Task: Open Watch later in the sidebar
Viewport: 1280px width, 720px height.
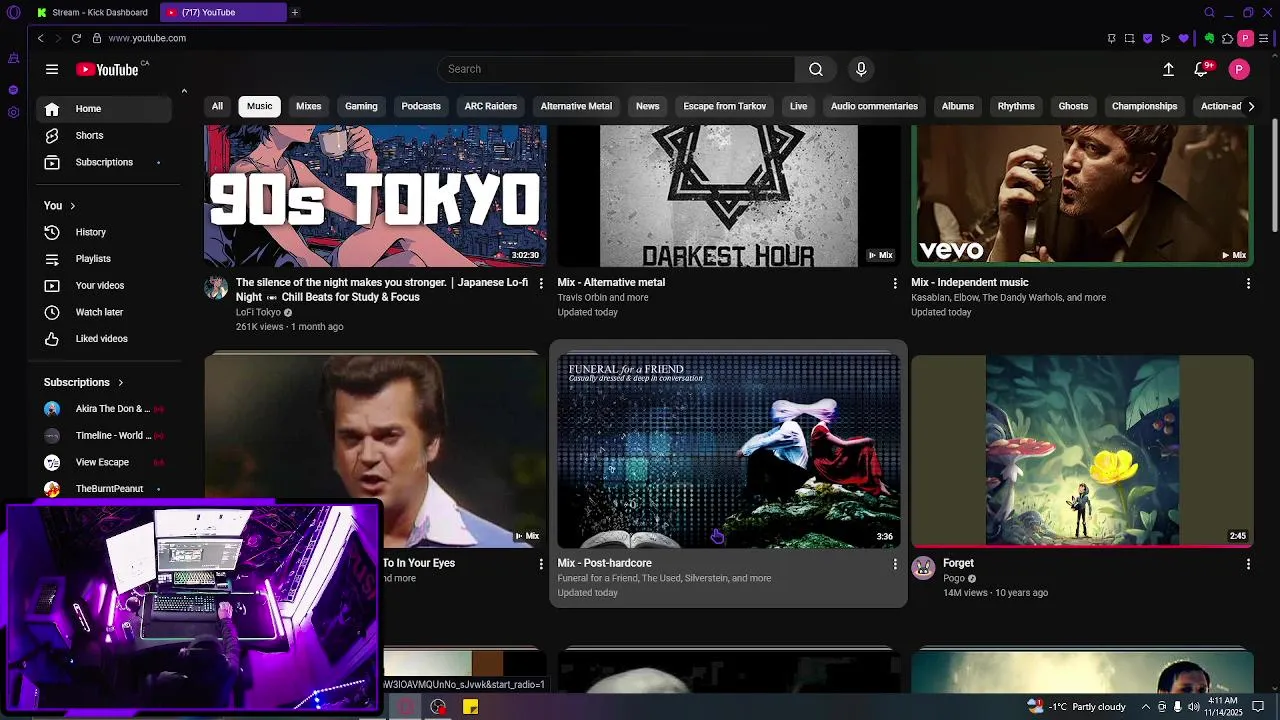Action: coord(106,312)
